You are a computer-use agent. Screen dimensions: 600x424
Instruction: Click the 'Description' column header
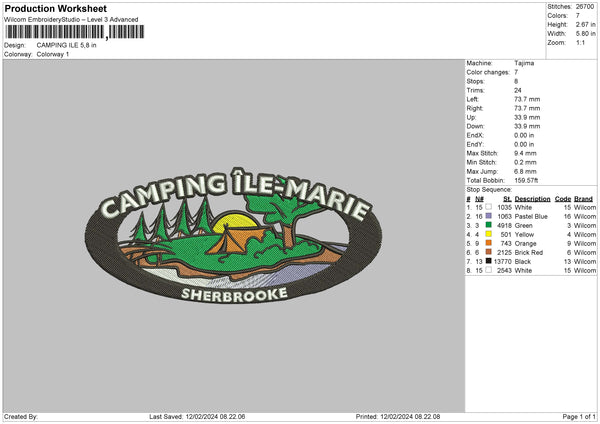[532, 199]
